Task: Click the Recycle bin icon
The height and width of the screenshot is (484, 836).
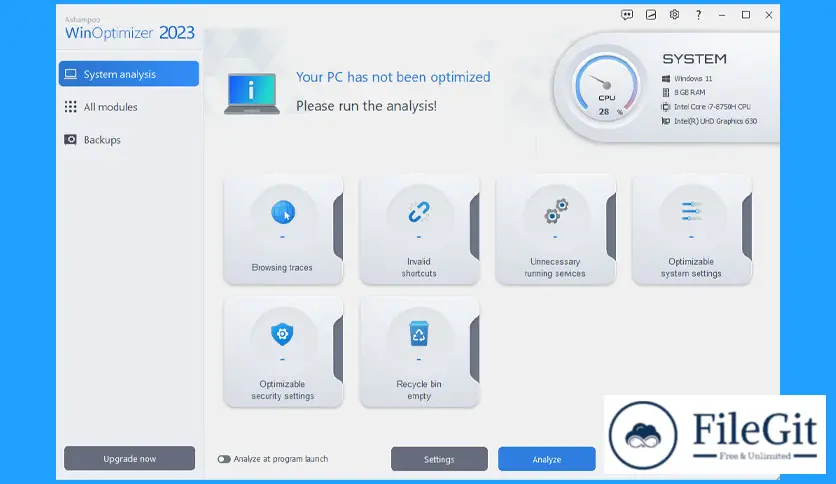Action: [419, 334]
